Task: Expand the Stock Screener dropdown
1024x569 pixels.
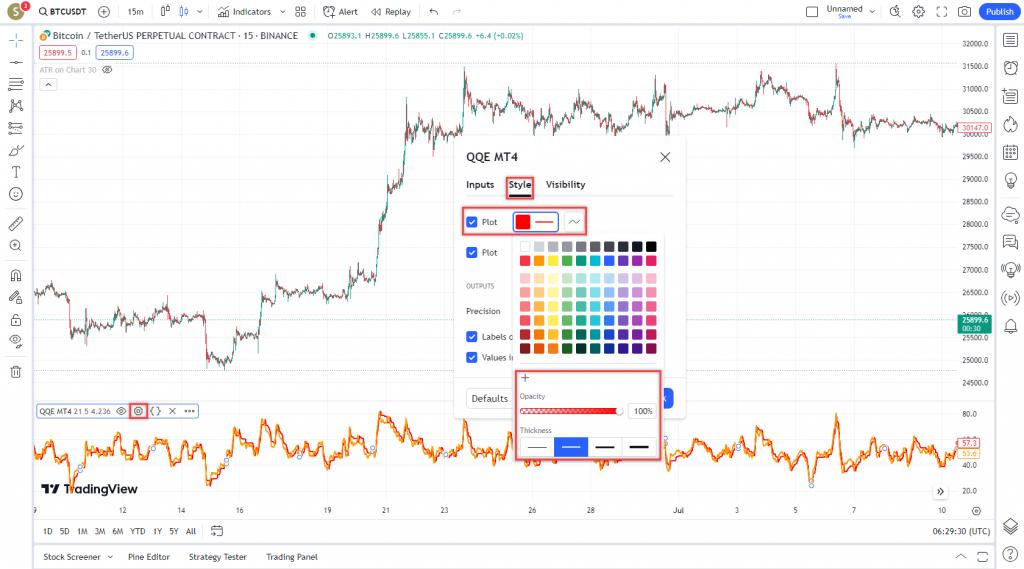Action: tap(110, 557)
